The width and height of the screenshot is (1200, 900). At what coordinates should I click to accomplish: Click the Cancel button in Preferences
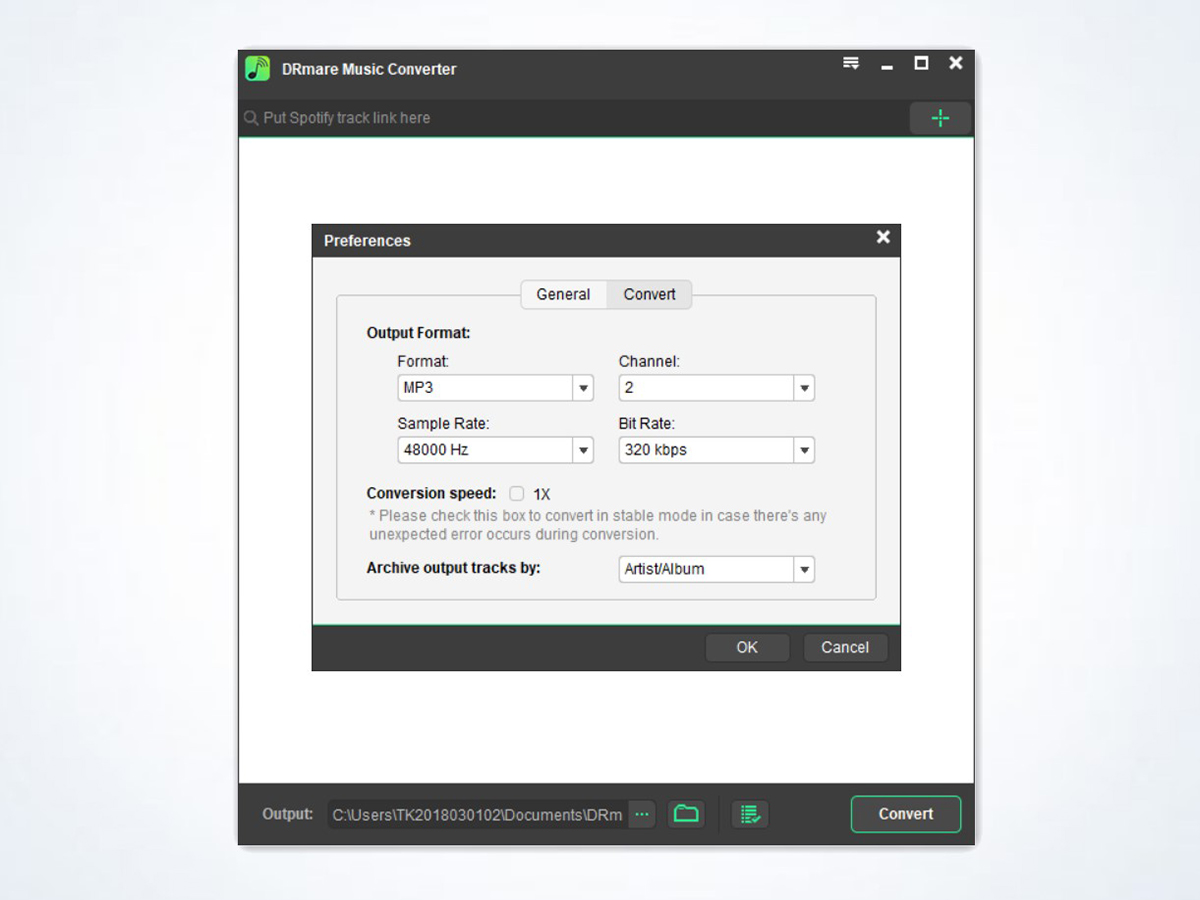(845, 647)
